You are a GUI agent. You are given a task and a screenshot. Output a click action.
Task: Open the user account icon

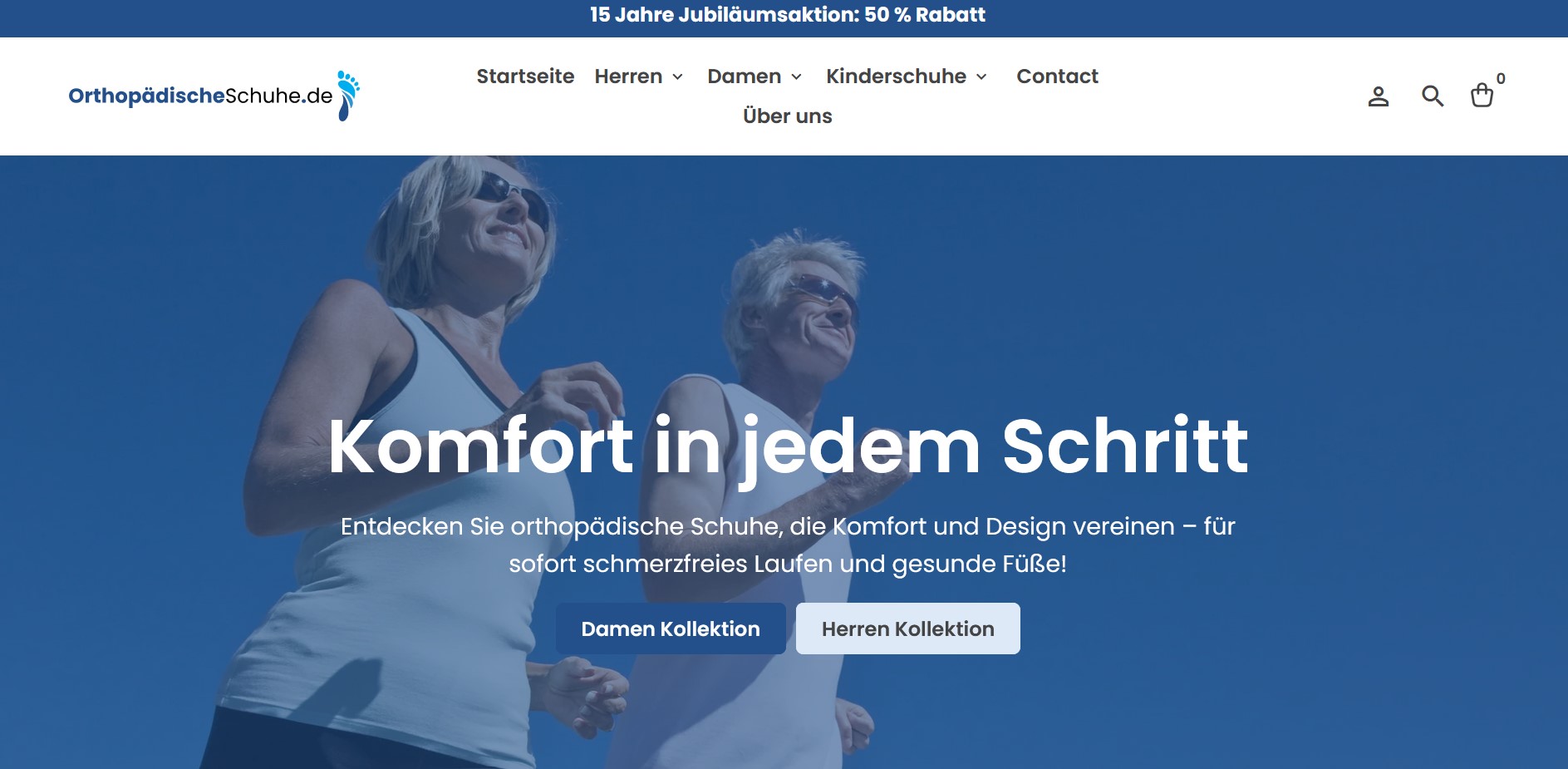[x=1379, y=96]
